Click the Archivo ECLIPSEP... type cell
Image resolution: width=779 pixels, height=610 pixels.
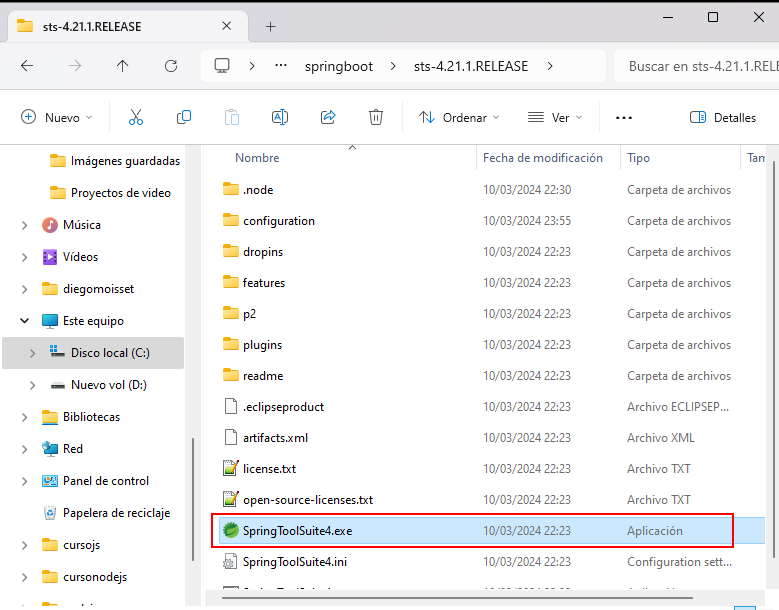tap(678, 406)
